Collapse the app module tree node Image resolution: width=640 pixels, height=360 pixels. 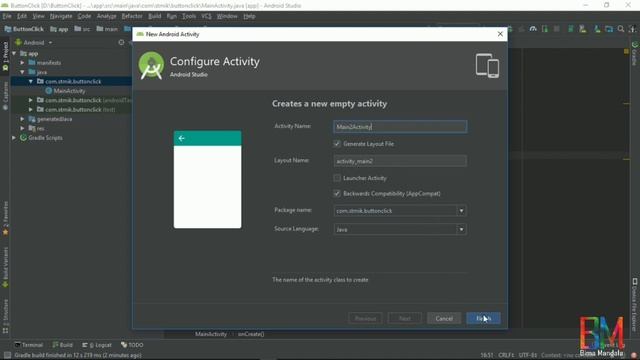14,53
